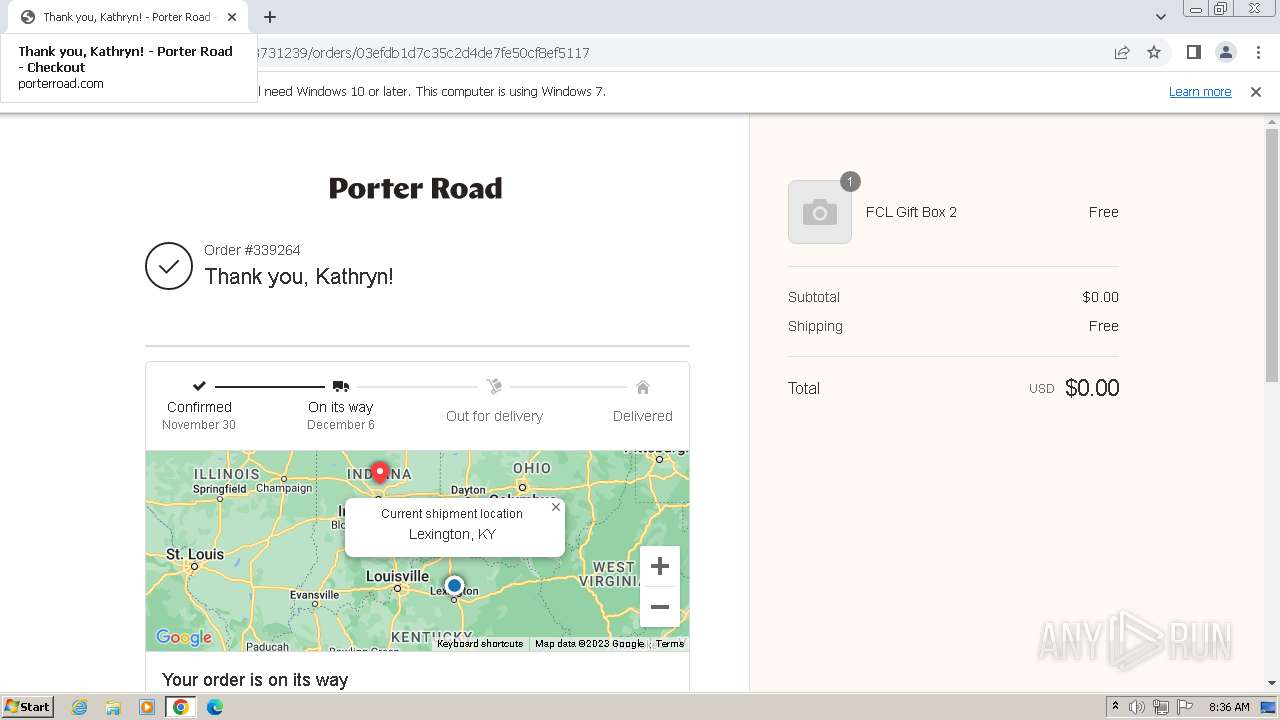Zoom in on the map
1280x720 pixels.
[x=660, y=566]
